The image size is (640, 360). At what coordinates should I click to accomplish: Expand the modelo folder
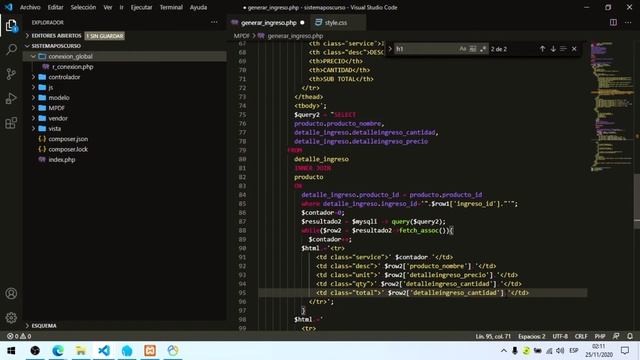coord(33,98)
